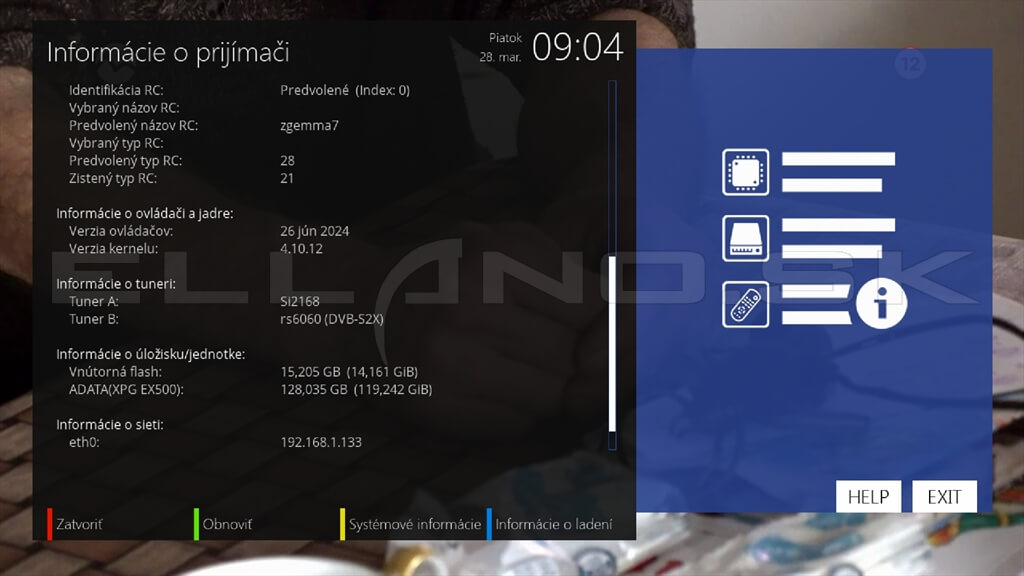1024x576 pixels.
Task: Click the age rating 12 badge
Action: (x=910, y=64)
